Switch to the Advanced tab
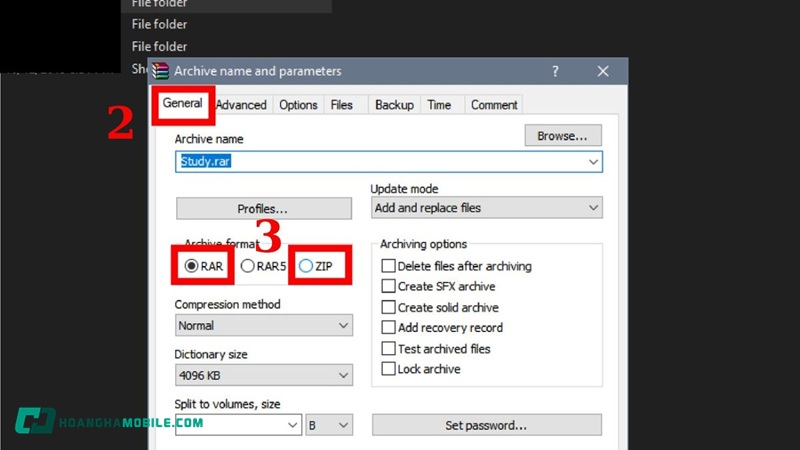 coord(241,105)
